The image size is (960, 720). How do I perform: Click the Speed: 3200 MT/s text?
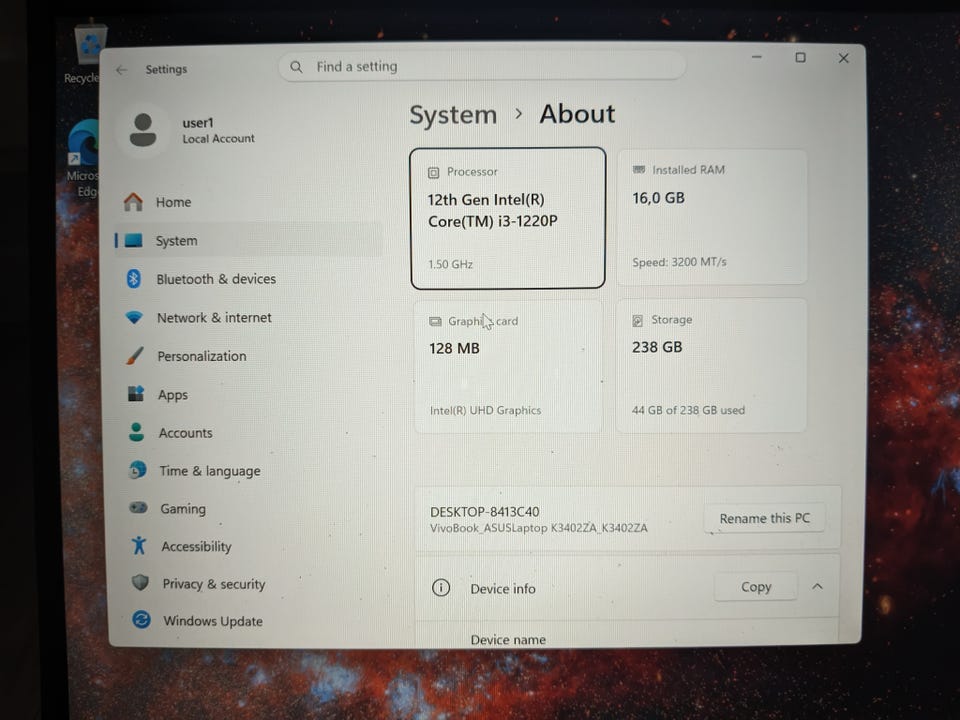[679, 262]
